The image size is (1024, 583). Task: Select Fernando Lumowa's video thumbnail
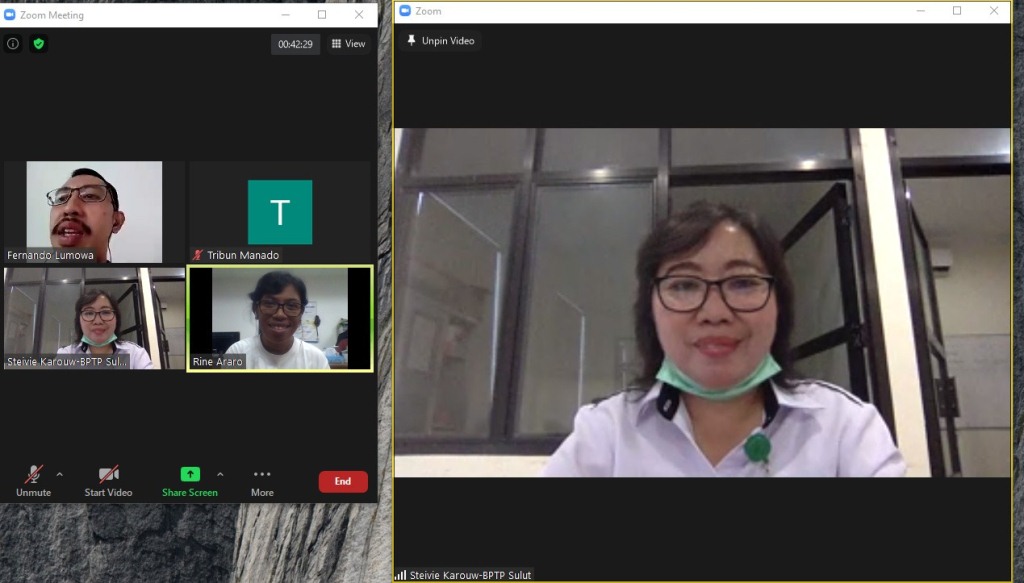click(94, 211)
